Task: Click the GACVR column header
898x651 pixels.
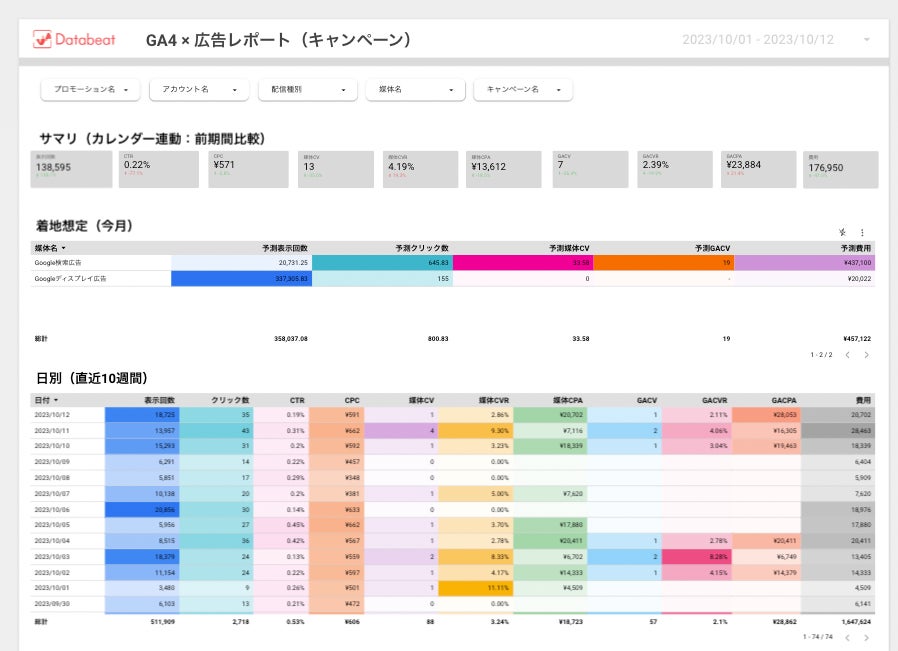Action: (715, 400)
